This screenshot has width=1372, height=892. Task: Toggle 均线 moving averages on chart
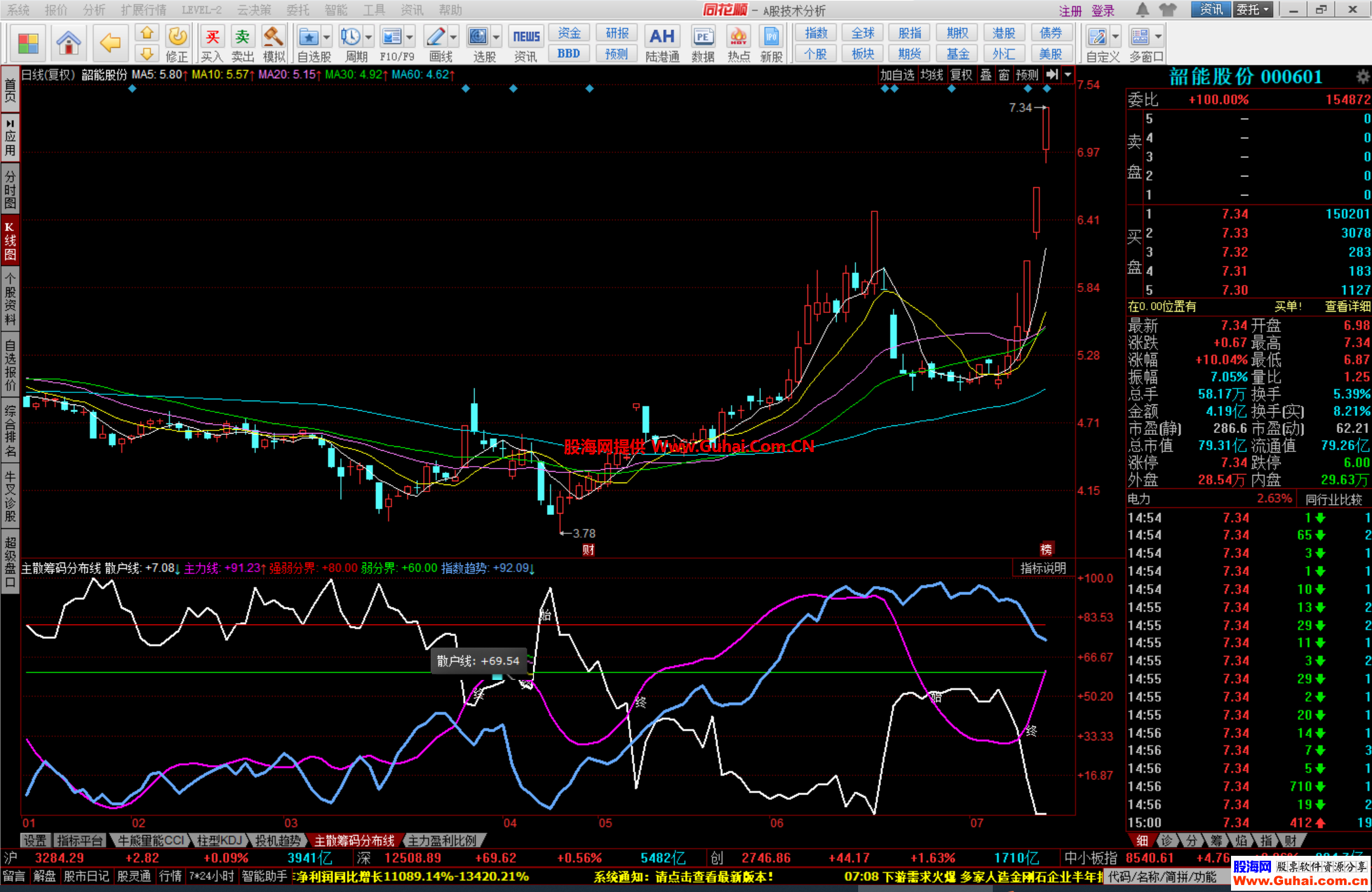(x=932, y=74)
